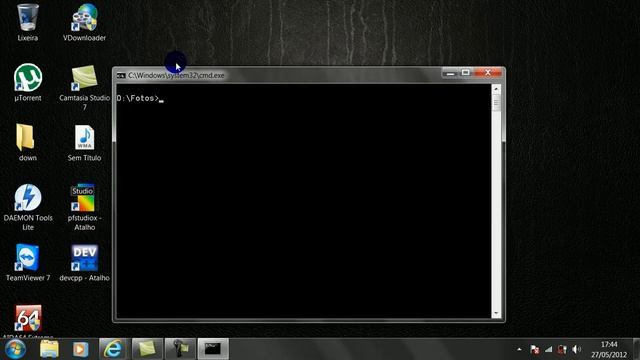The width and height of the screenshot is (640, 360).
Task: Select the VDownloader desktop shortcut
Action: [84, 22]
